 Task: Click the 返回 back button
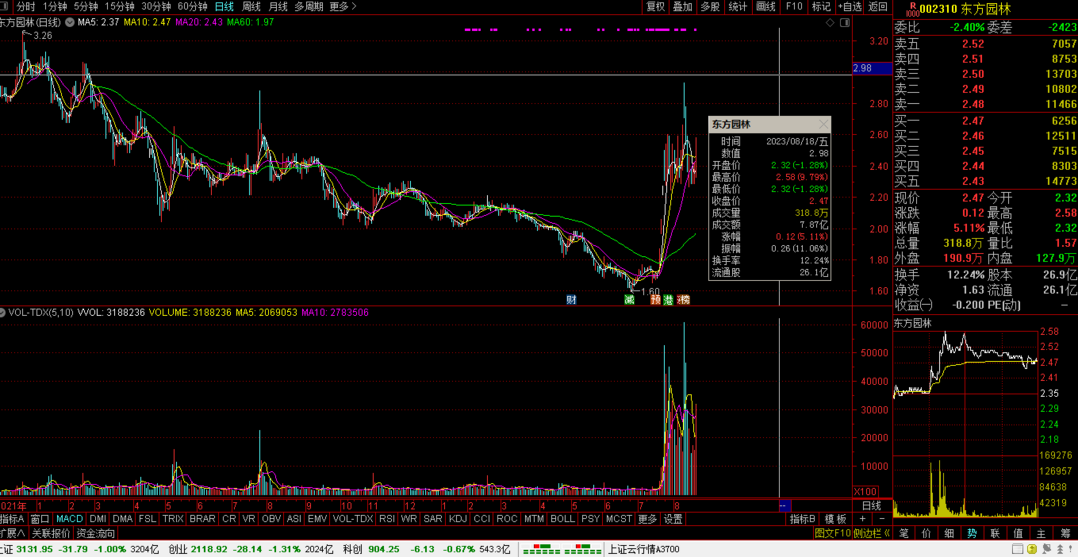[x=878, y=7]
